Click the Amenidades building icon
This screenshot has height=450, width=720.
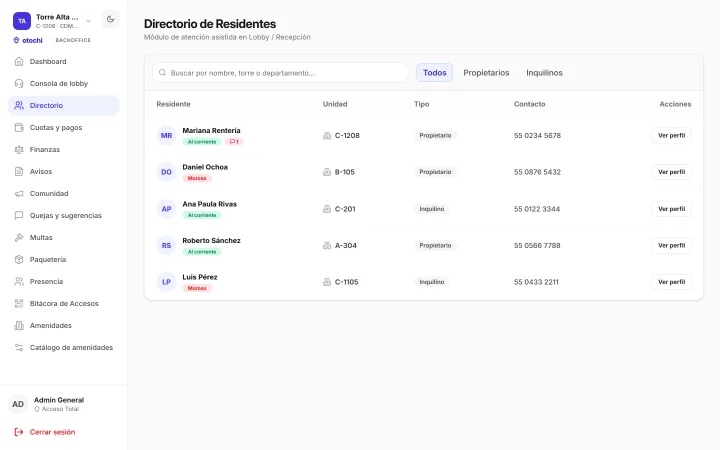pos(19,326)
